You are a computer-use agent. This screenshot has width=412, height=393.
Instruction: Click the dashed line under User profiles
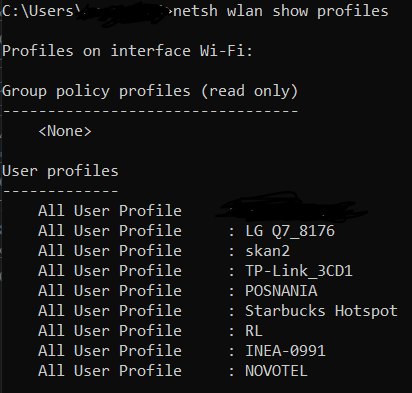pos(60,191)
